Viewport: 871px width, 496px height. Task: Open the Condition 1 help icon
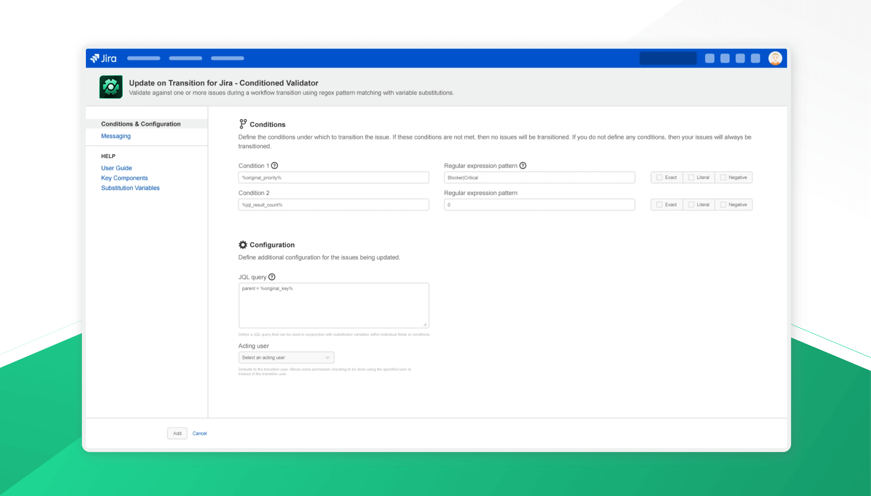click(x=274, y=166)
